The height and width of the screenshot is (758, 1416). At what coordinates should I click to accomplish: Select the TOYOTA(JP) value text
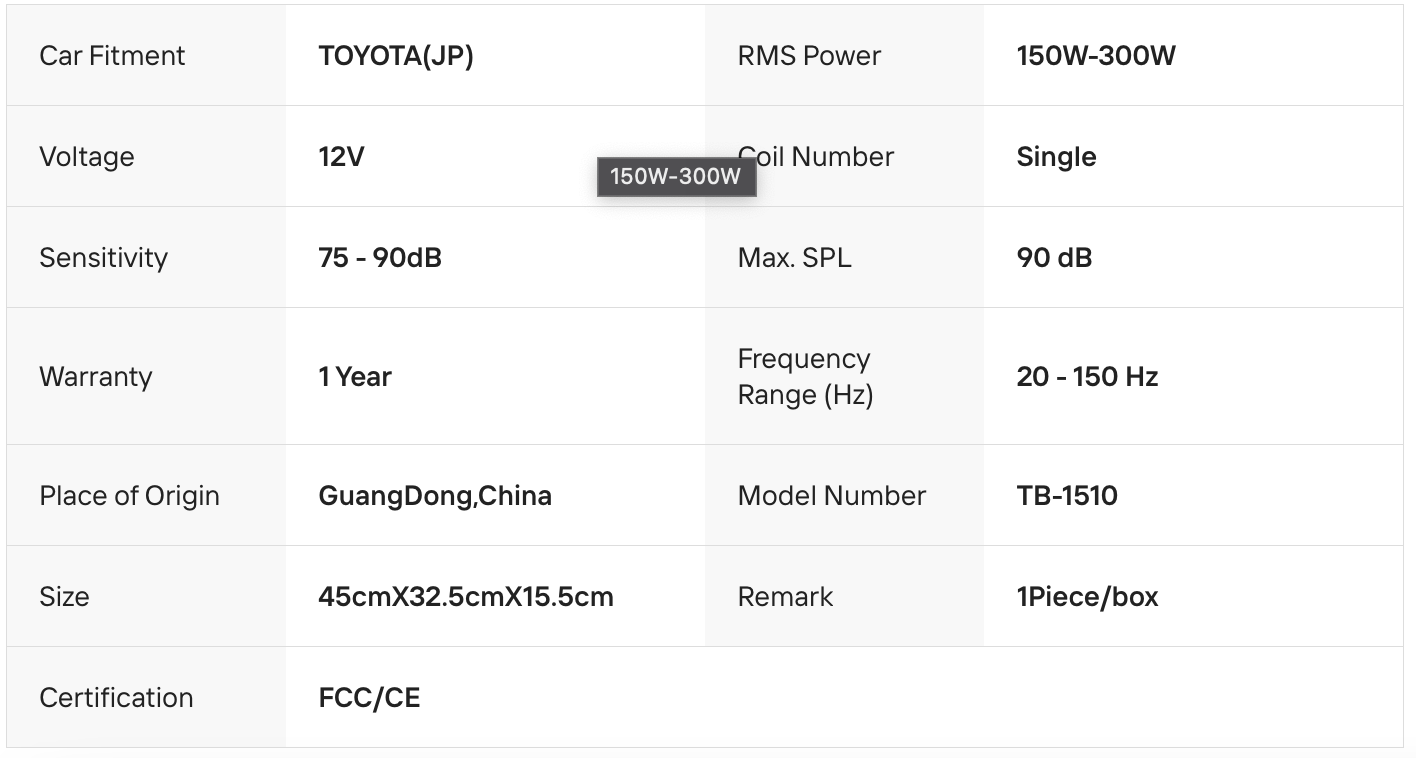396,56
